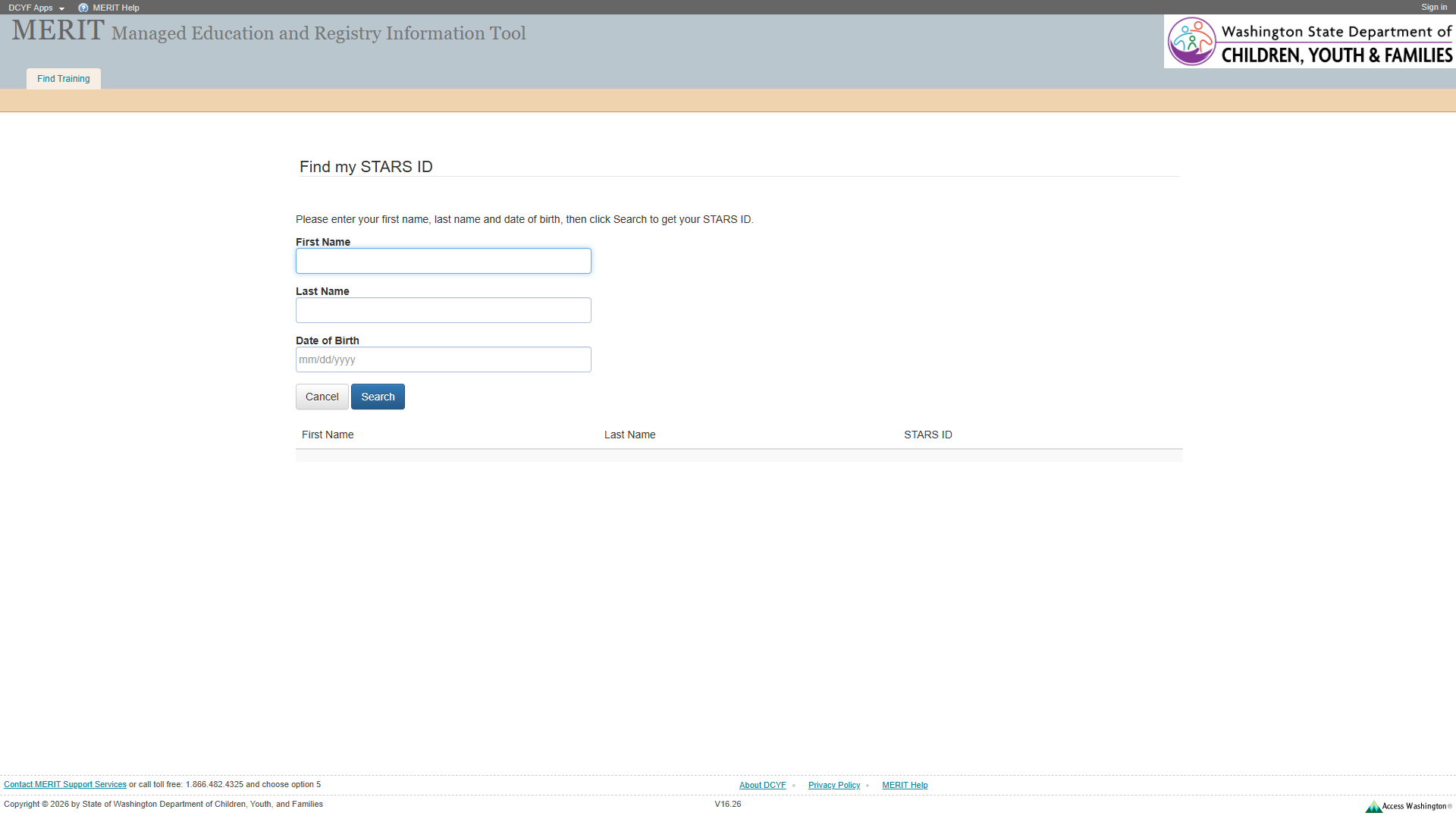Open the About DCYF link
1456x819 pixels.
[762, 785]
